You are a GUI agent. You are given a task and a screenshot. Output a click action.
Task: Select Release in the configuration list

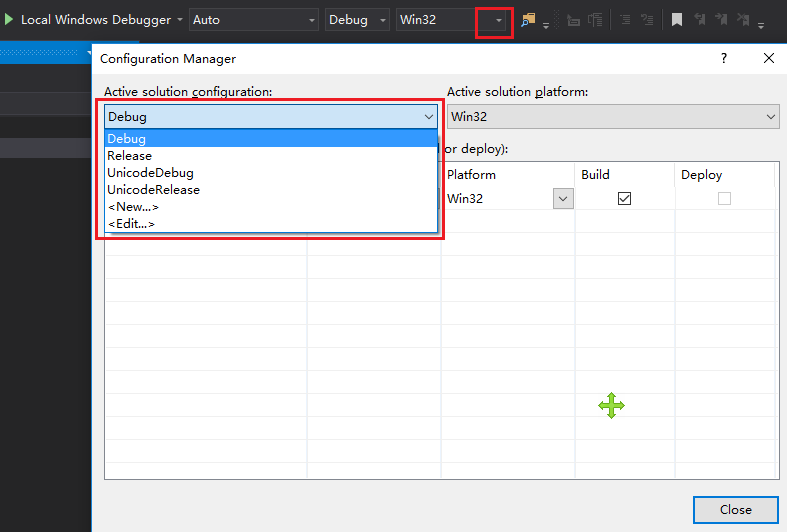point(271,156)
